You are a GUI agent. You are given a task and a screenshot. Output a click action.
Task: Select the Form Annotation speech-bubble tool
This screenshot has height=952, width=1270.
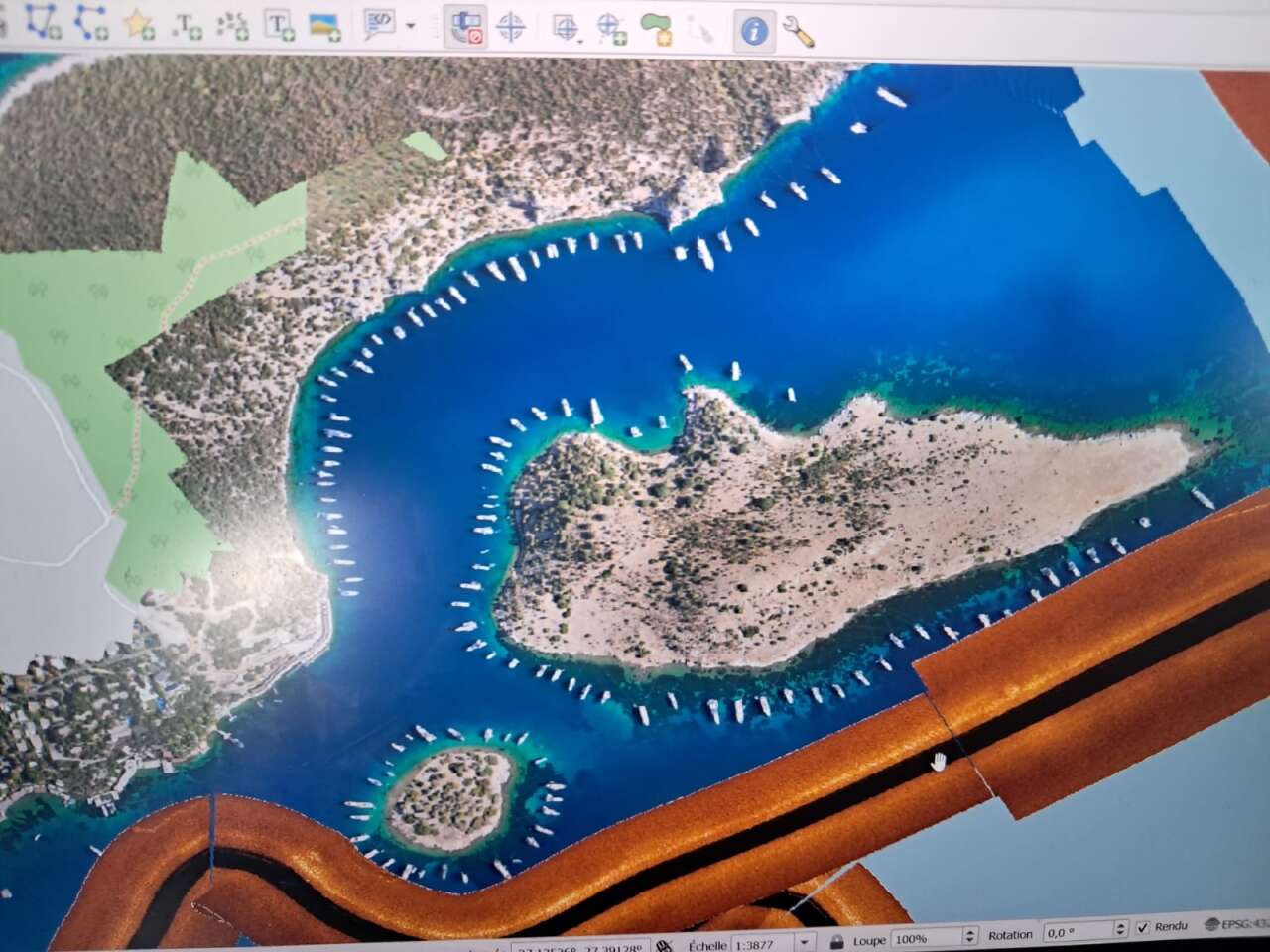pos(379,25)
